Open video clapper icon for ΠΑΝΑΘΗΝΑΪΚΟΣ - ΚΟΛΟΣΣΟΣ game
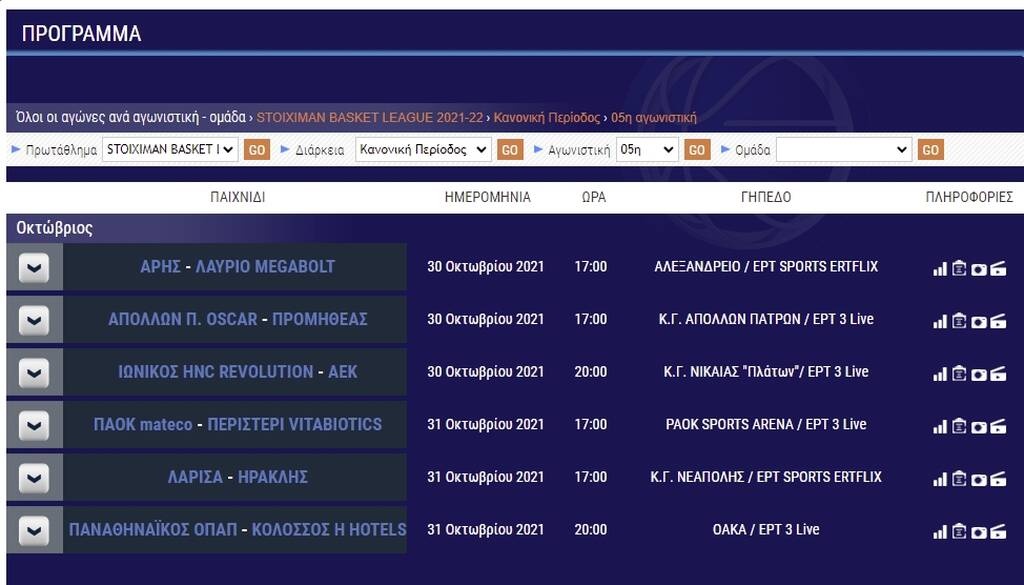 [x=998, y=531]
